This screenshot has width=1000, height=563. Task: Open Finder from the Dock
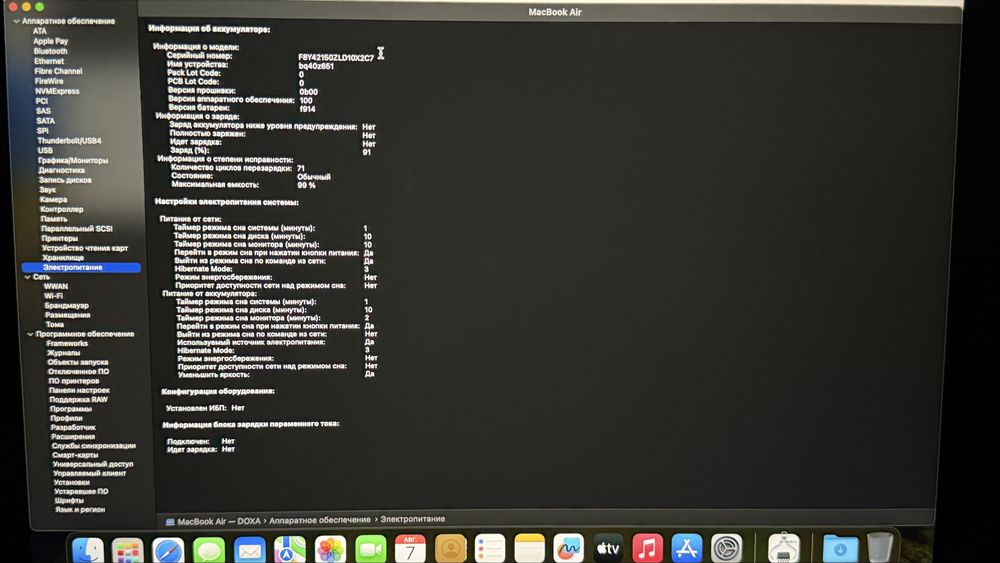pyautogui.click(x=87, y=550)
